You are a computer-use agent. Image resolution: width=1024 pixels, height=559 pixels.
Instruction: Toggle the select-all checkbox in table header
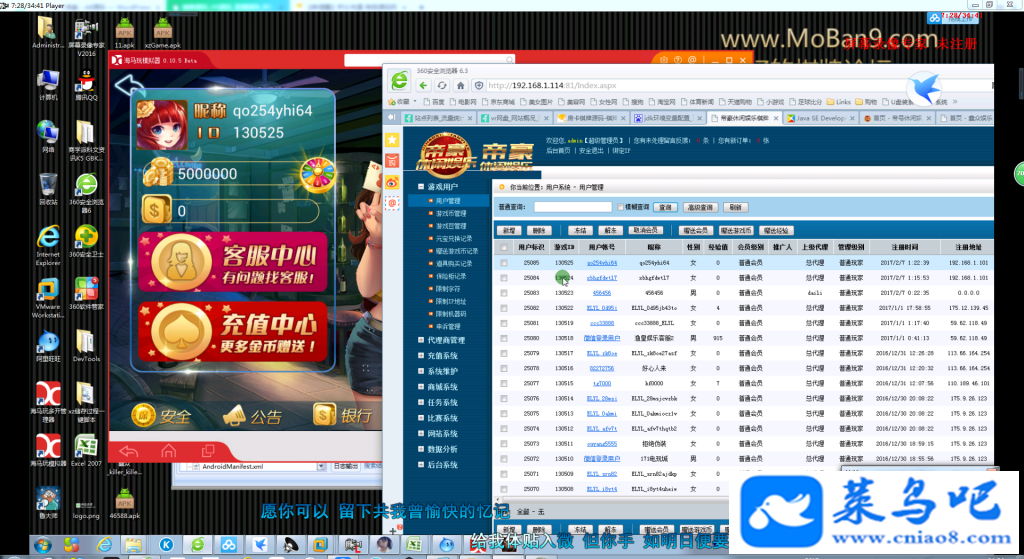click(x=504, y=248)
